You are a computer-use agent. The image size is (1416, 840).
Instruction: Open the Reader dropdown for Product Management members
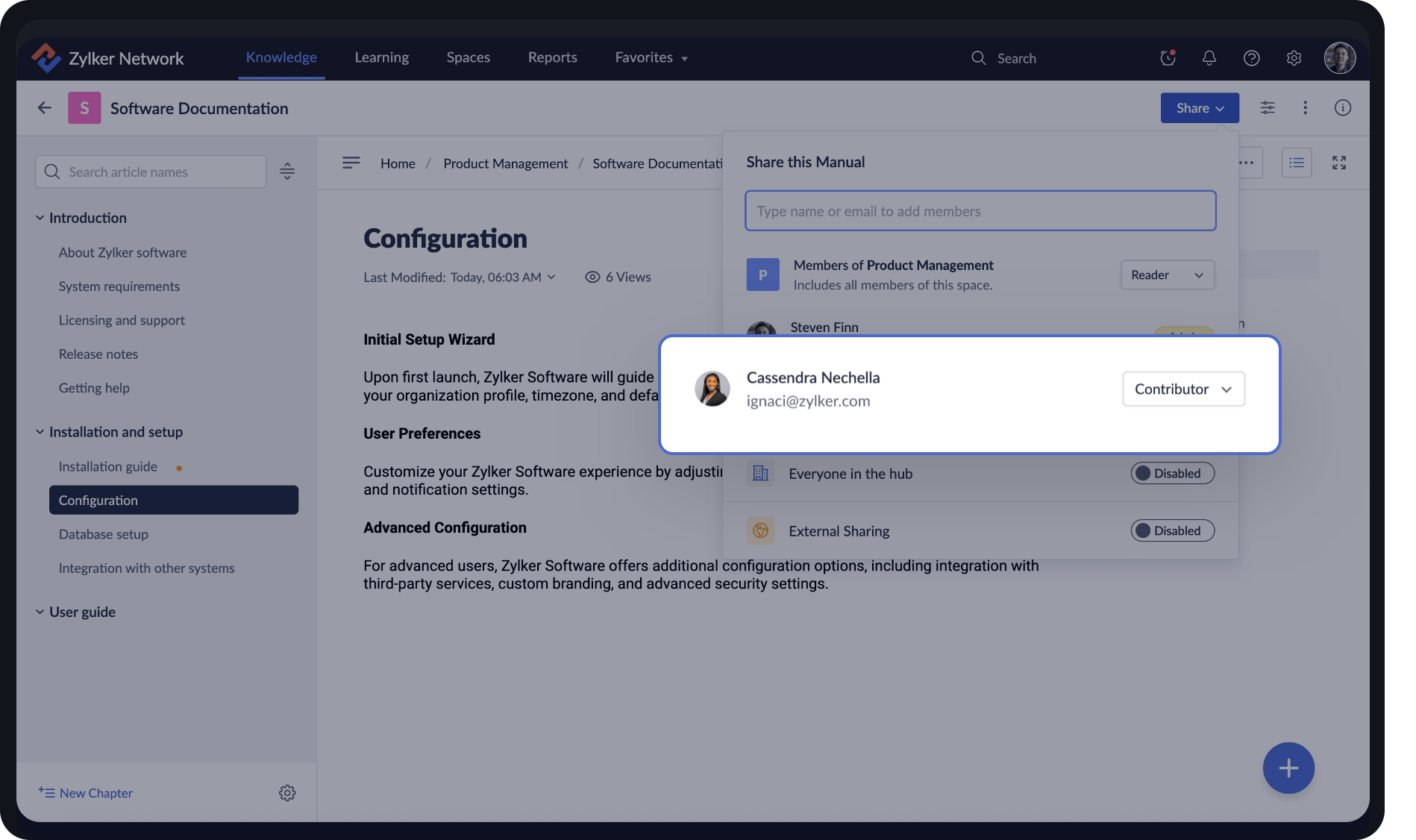tap(1167, 275)
